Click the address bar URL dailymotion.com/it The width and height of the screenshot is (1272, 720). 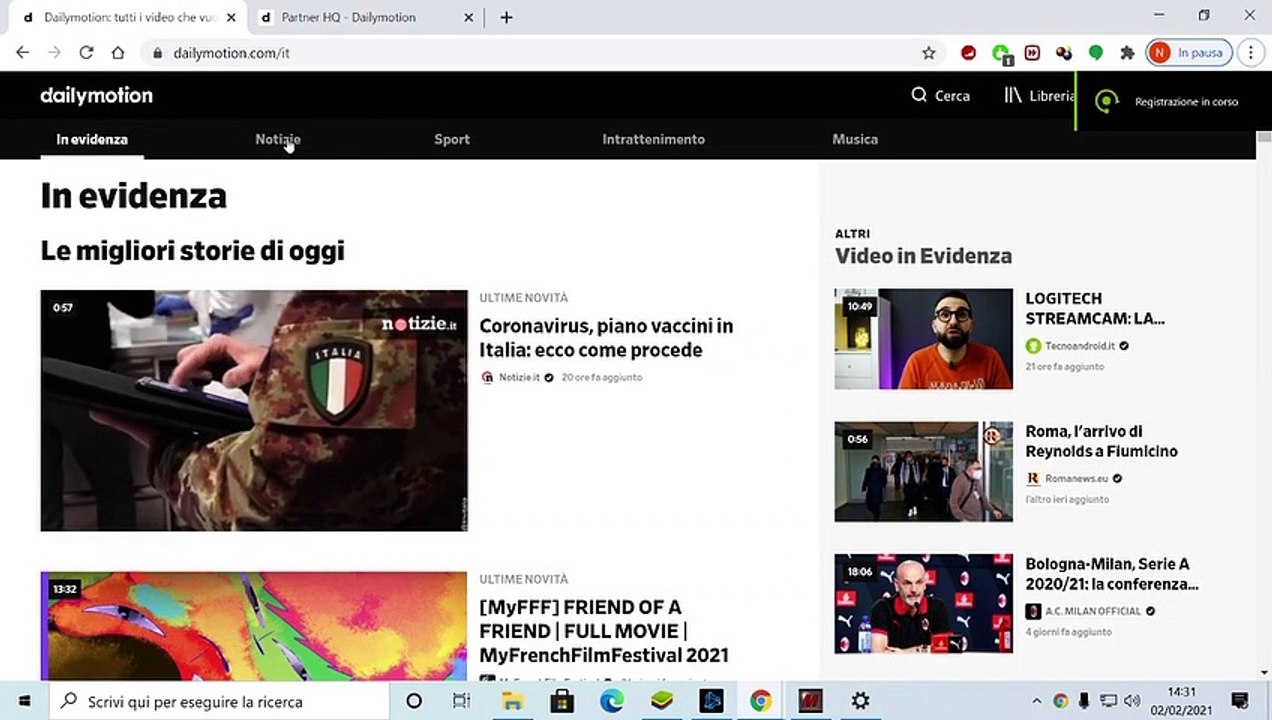click(x=231, y=53)
